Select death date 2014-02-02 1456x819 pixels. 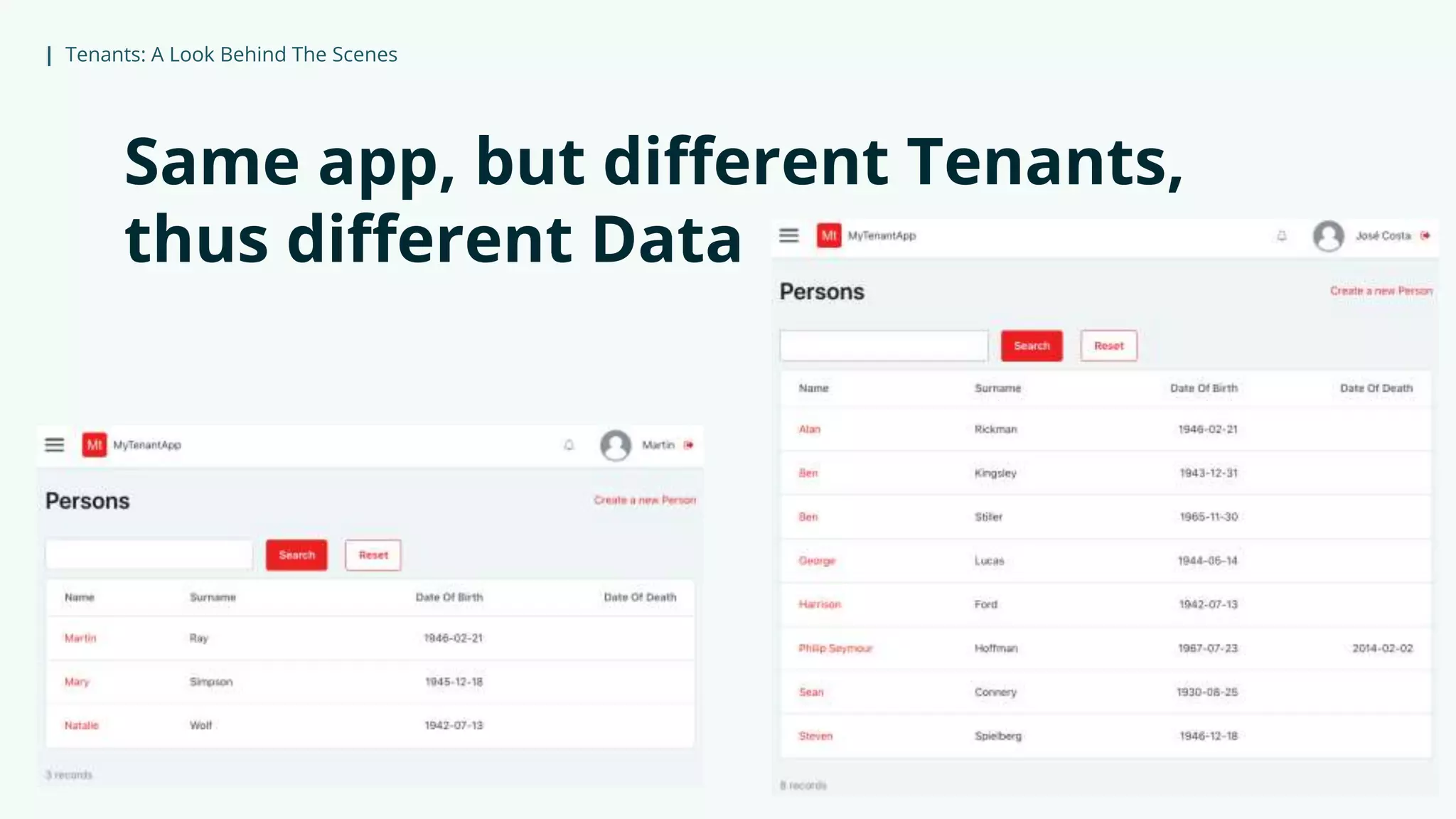[x=1383, y=648]
